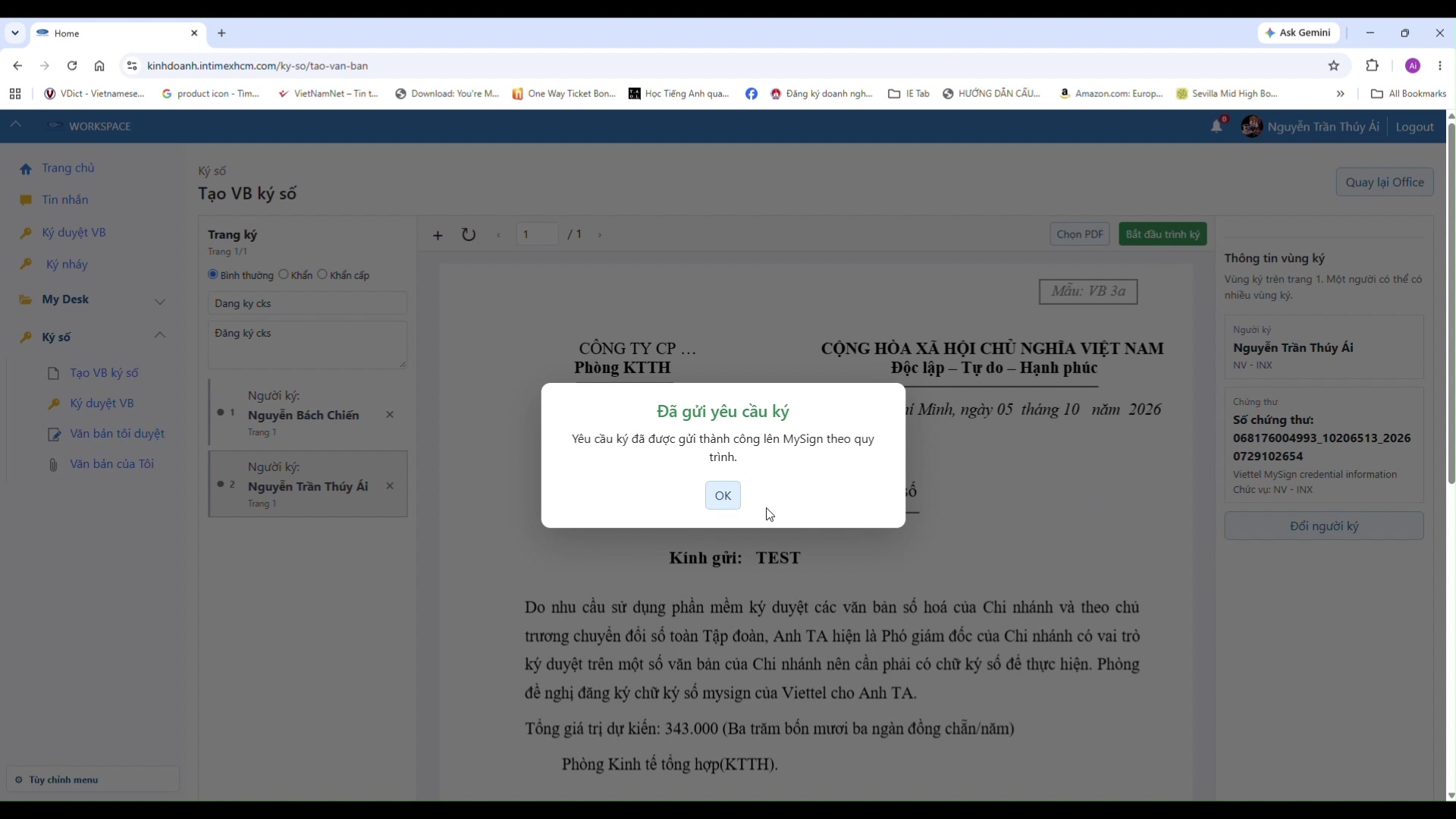Click the Tin nhắn message icon
This screenshot has height=819, width=1456.
(26, 200)
